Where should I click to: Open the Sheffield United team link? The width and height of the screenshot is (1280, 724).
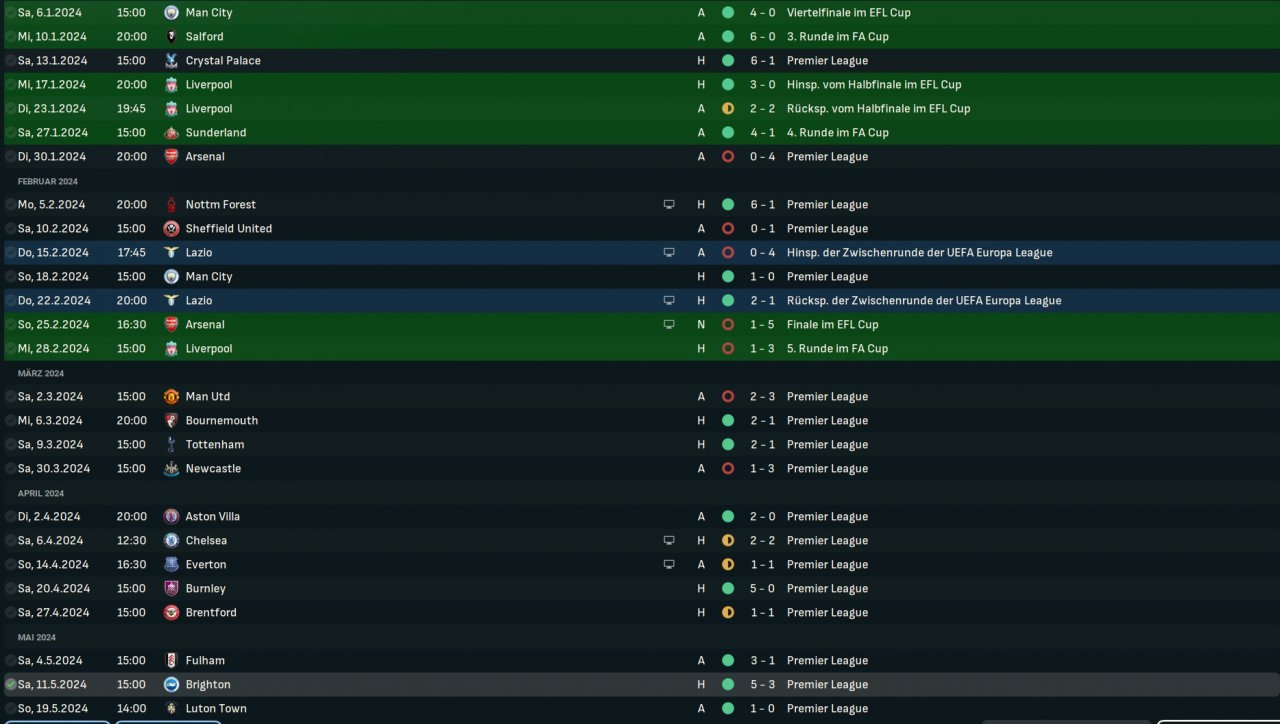click(229, 228)
